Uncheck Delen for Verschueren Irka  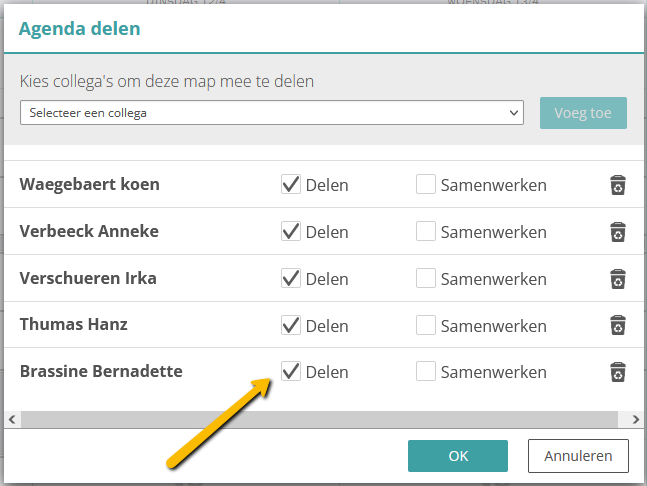point(291,278)
